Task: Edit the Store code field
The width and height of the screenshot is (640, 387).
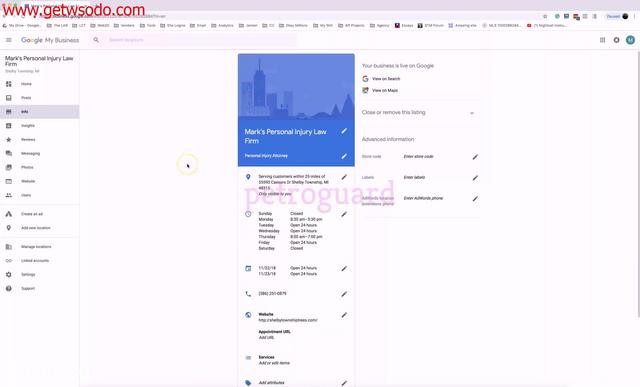Action: click(x=475, y=157)
